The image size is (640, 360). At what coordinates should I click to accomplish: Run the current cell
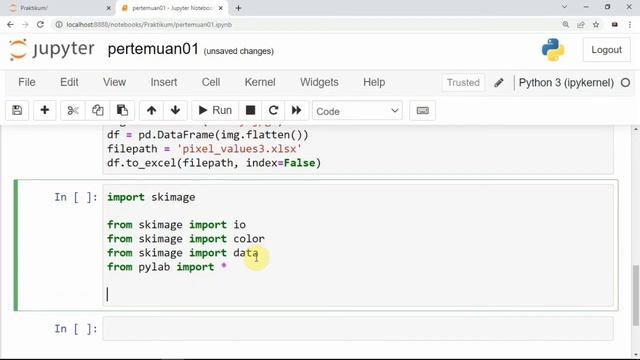click(215, 111)
